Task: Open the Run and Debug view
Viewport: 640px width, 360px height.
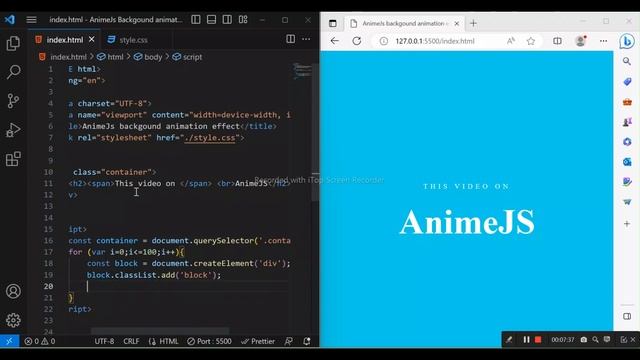Action: coord(13,130)
